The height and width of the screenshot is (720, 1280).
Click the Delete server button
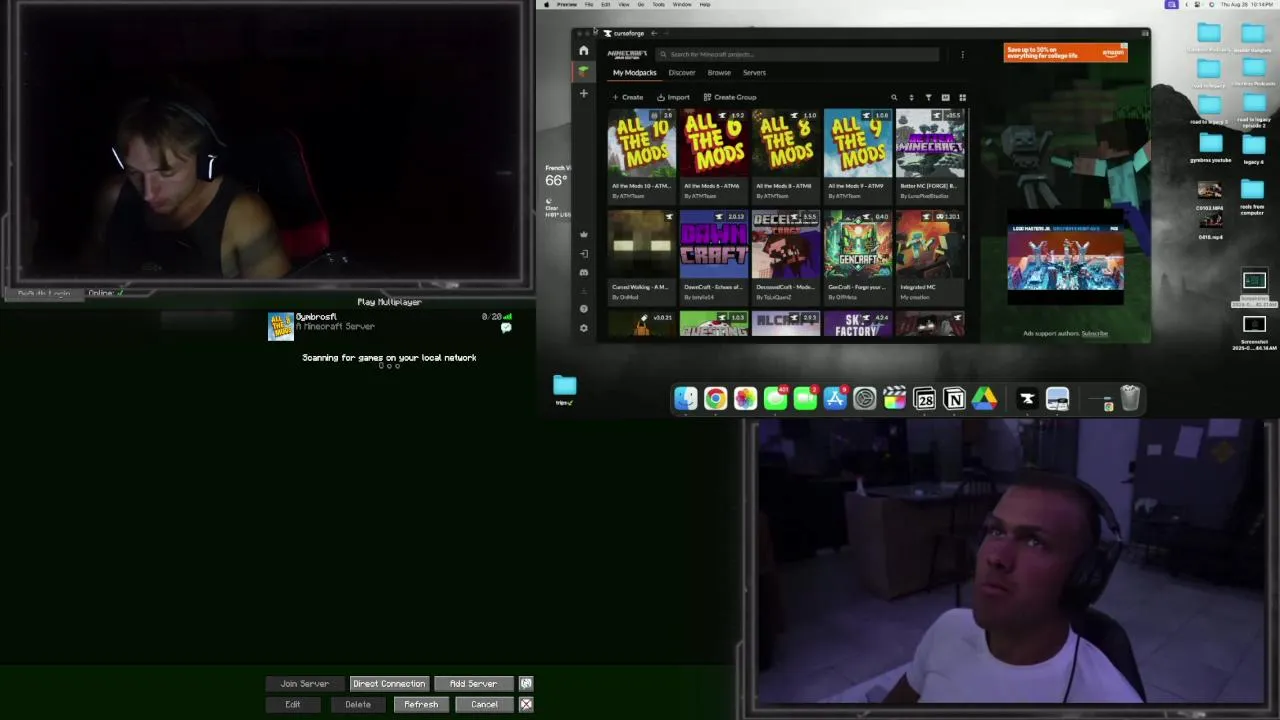click(x=358, y=704)
